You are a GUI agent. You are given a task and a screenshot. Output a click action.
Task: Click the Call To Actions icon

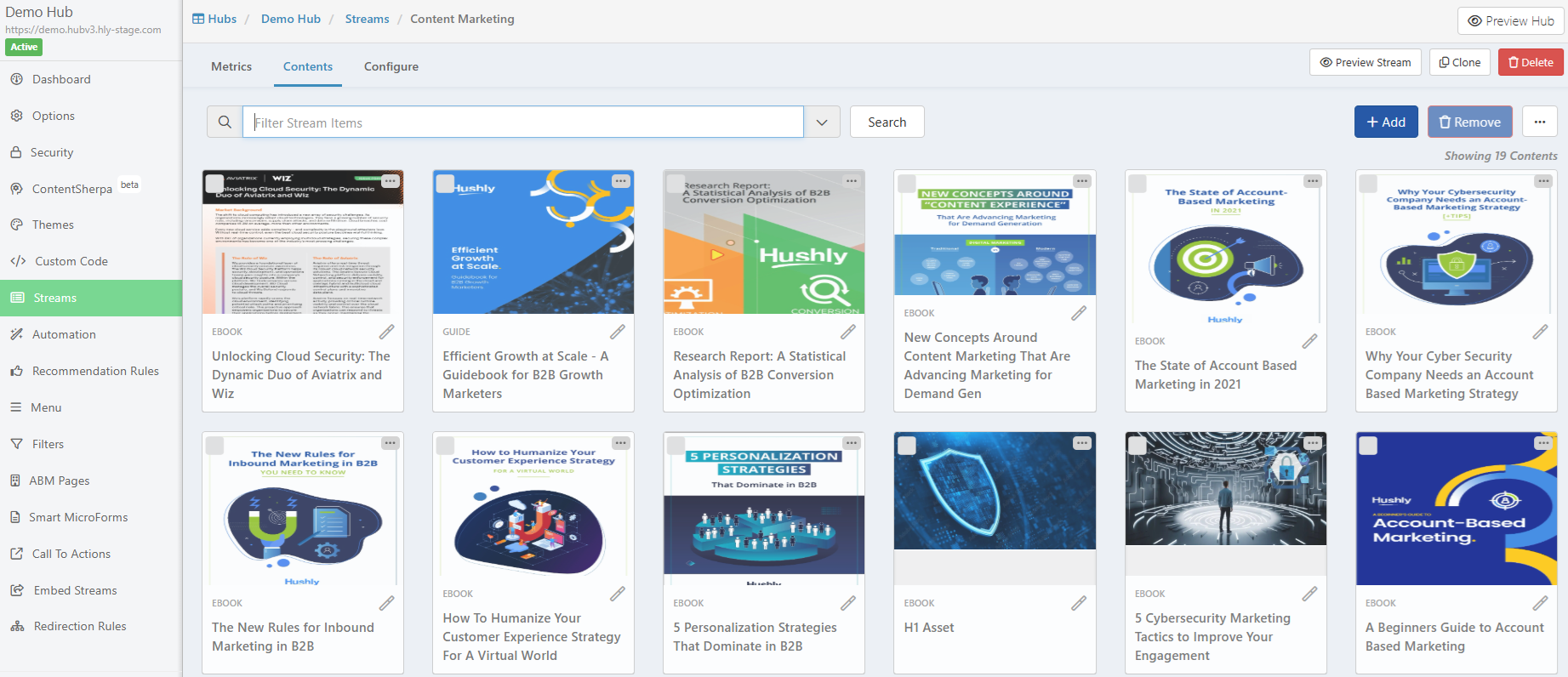pyautogui.click(x=16, y=554)
